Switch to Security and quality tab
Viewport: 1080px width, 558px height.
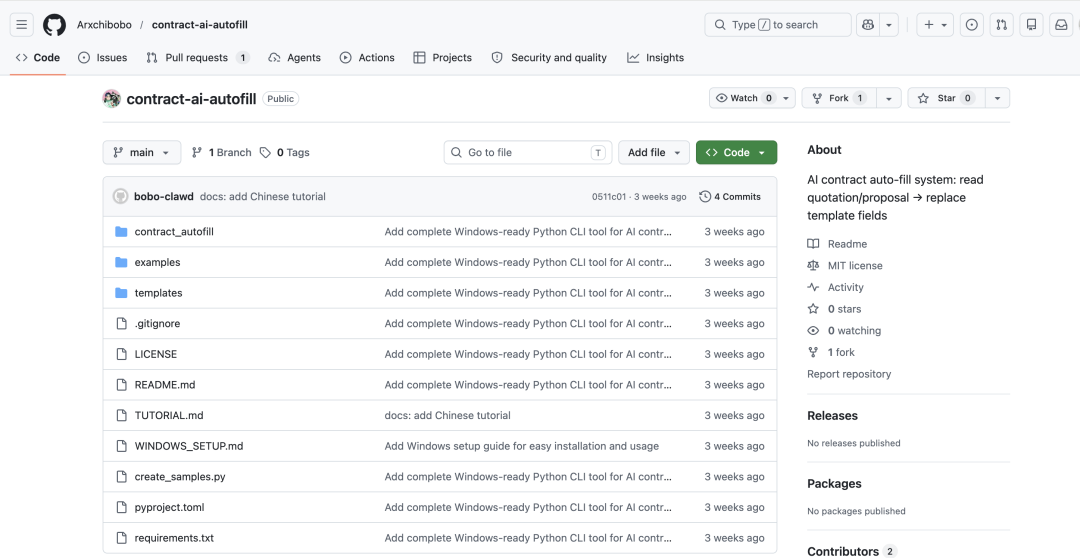point(549,58)
